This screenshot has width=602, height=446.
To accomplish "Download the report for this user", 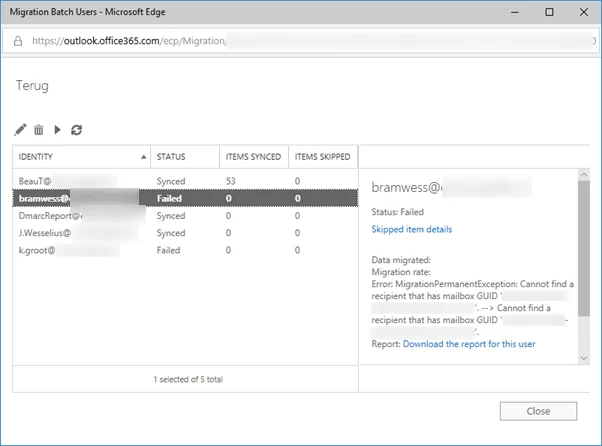I will [x=469, y=344].
